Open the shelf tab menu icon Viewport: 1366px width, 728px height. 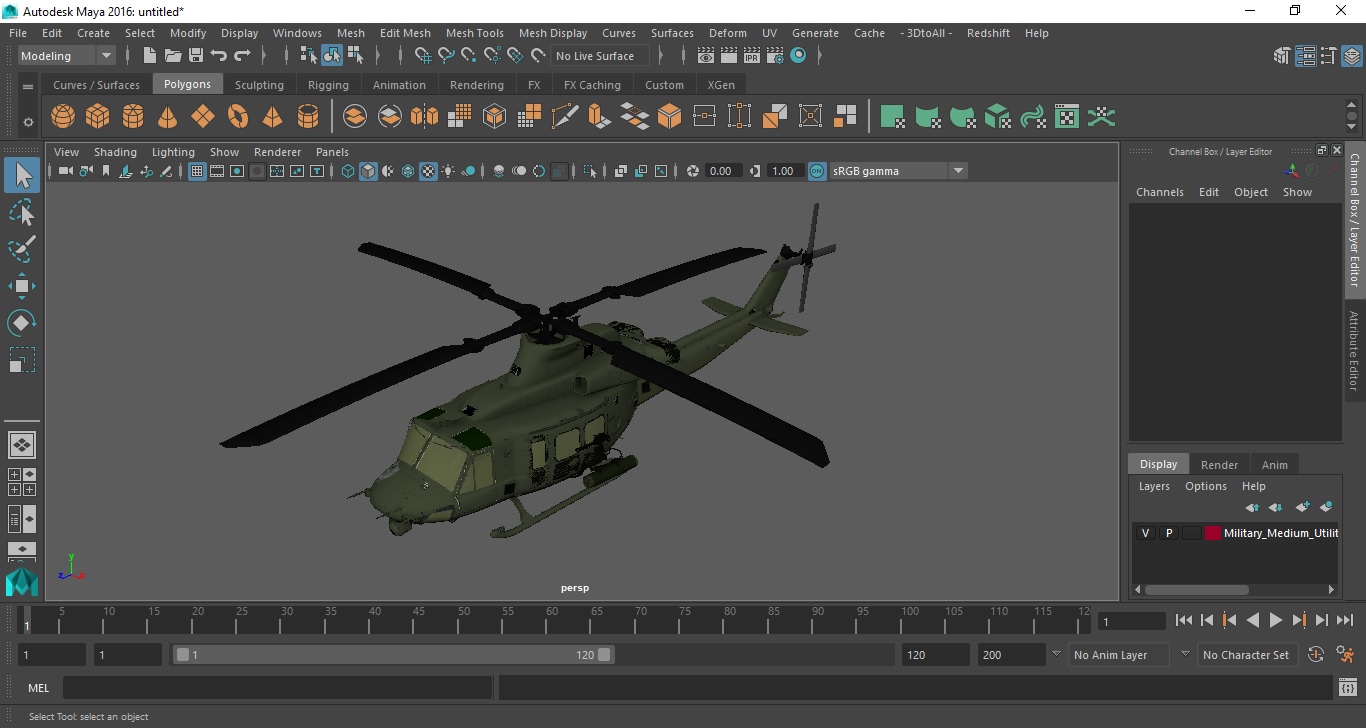point(28,87)
